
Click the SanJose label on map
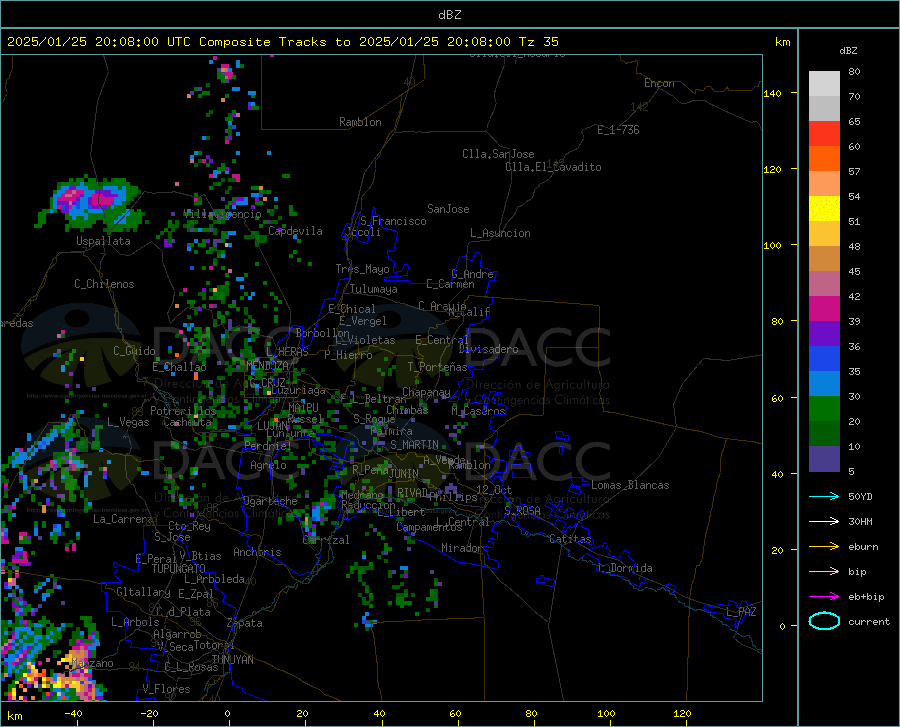pyautogui.click(x=448, y=209)
